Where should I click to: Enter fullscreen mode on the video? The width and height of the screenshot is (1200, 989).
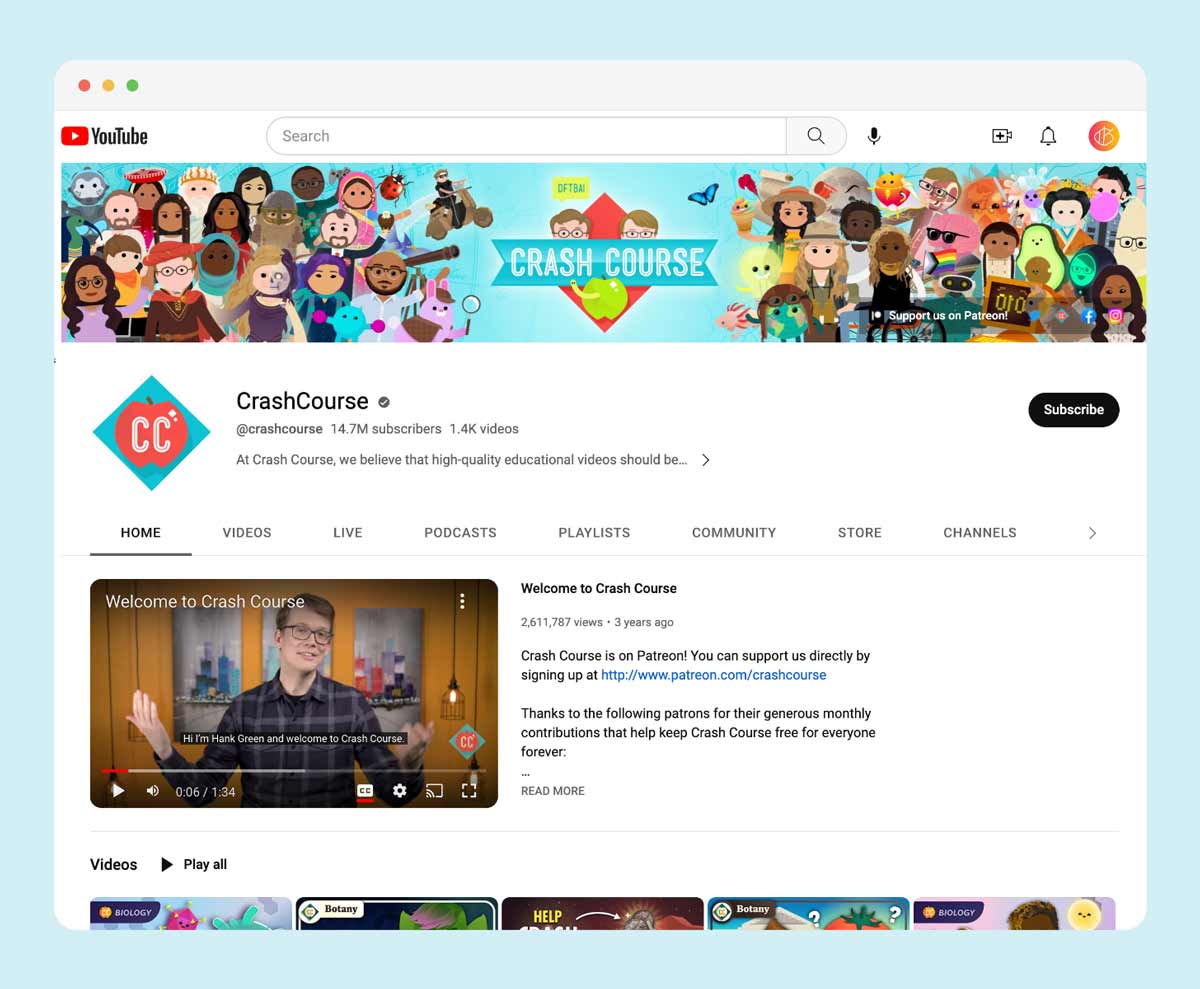tap(469, 791)
